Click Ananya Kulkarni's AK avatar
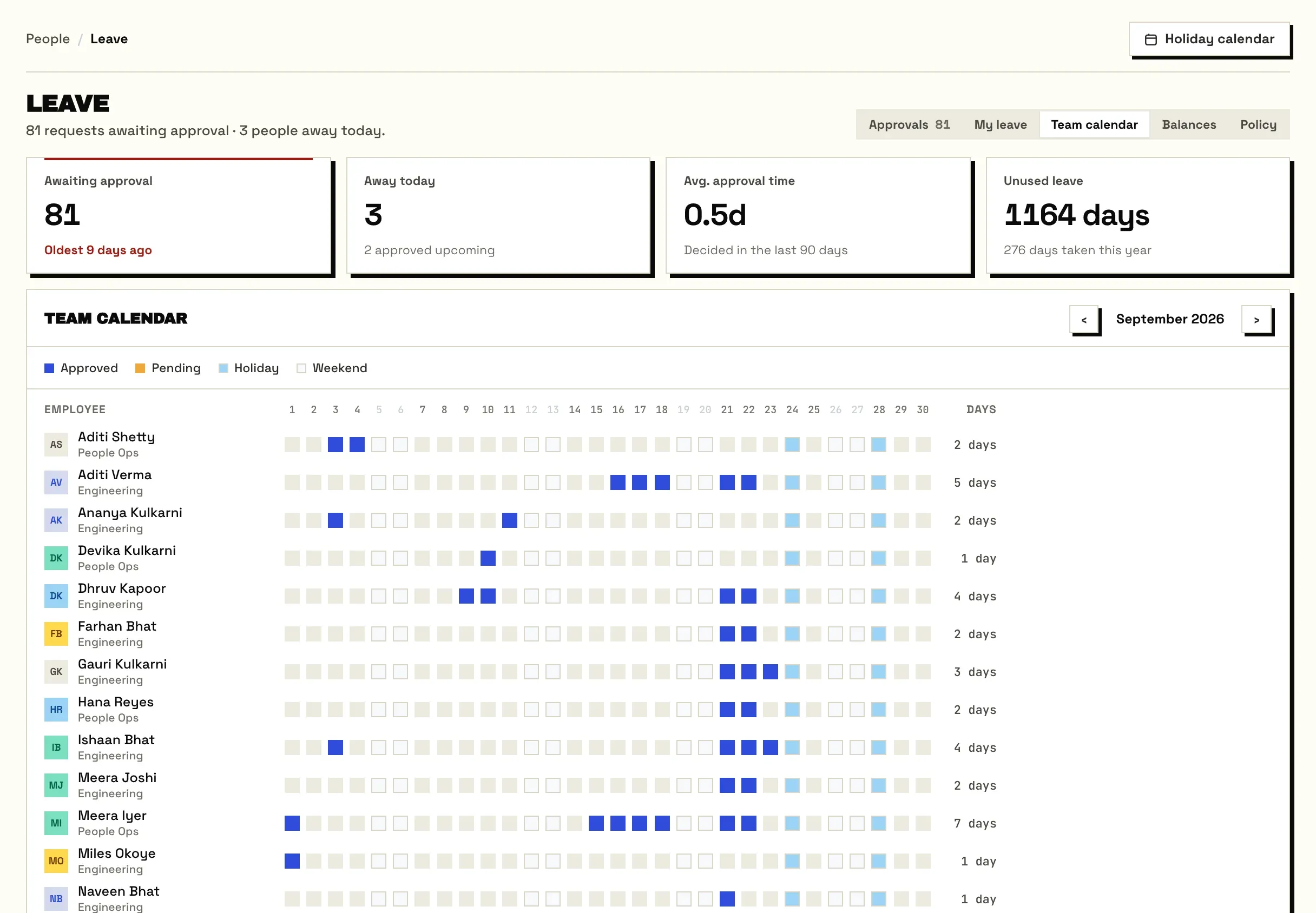 [x=56, y=520]
